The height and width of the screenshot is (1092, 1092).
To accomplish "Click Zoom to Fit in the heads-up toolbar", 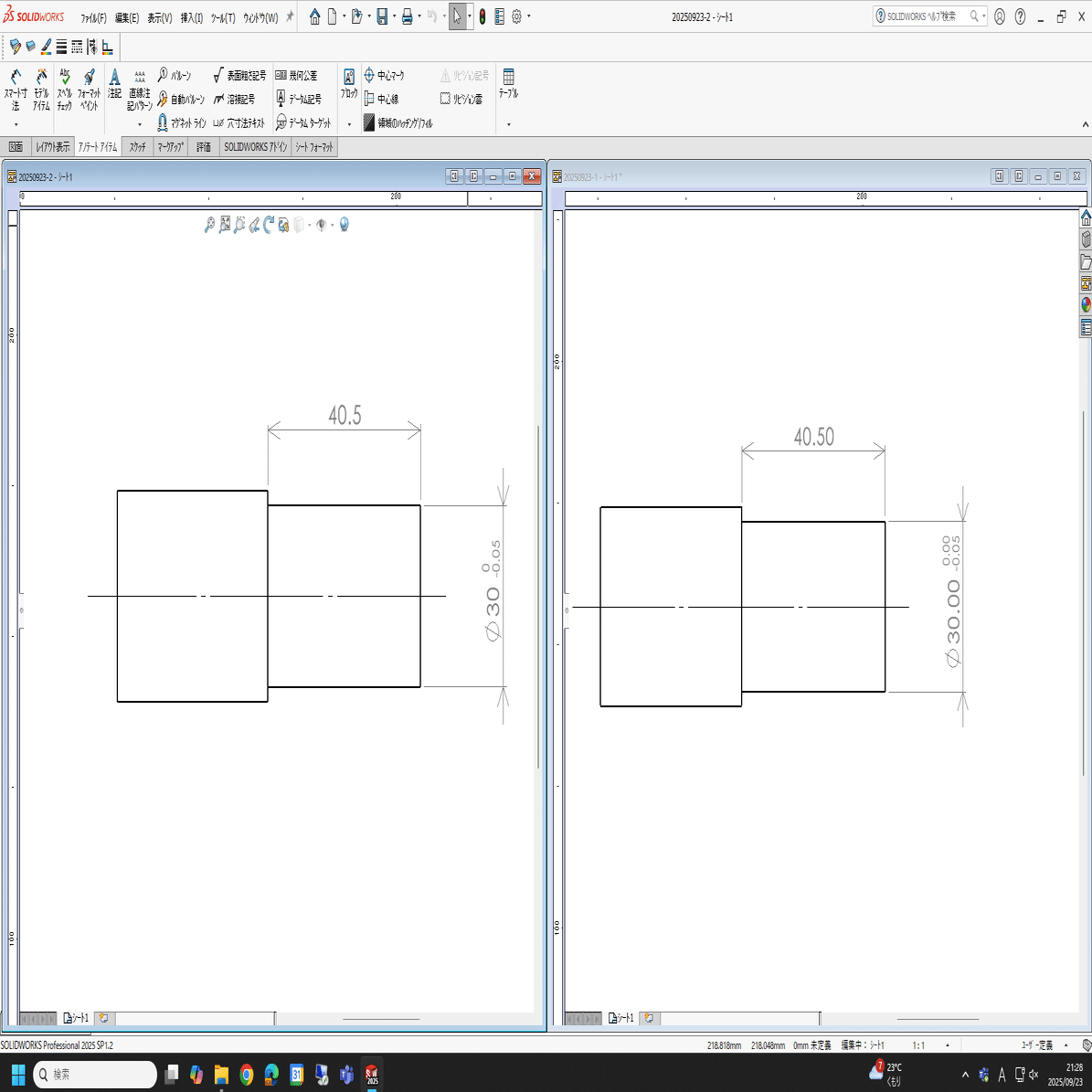I will point(225,225).
